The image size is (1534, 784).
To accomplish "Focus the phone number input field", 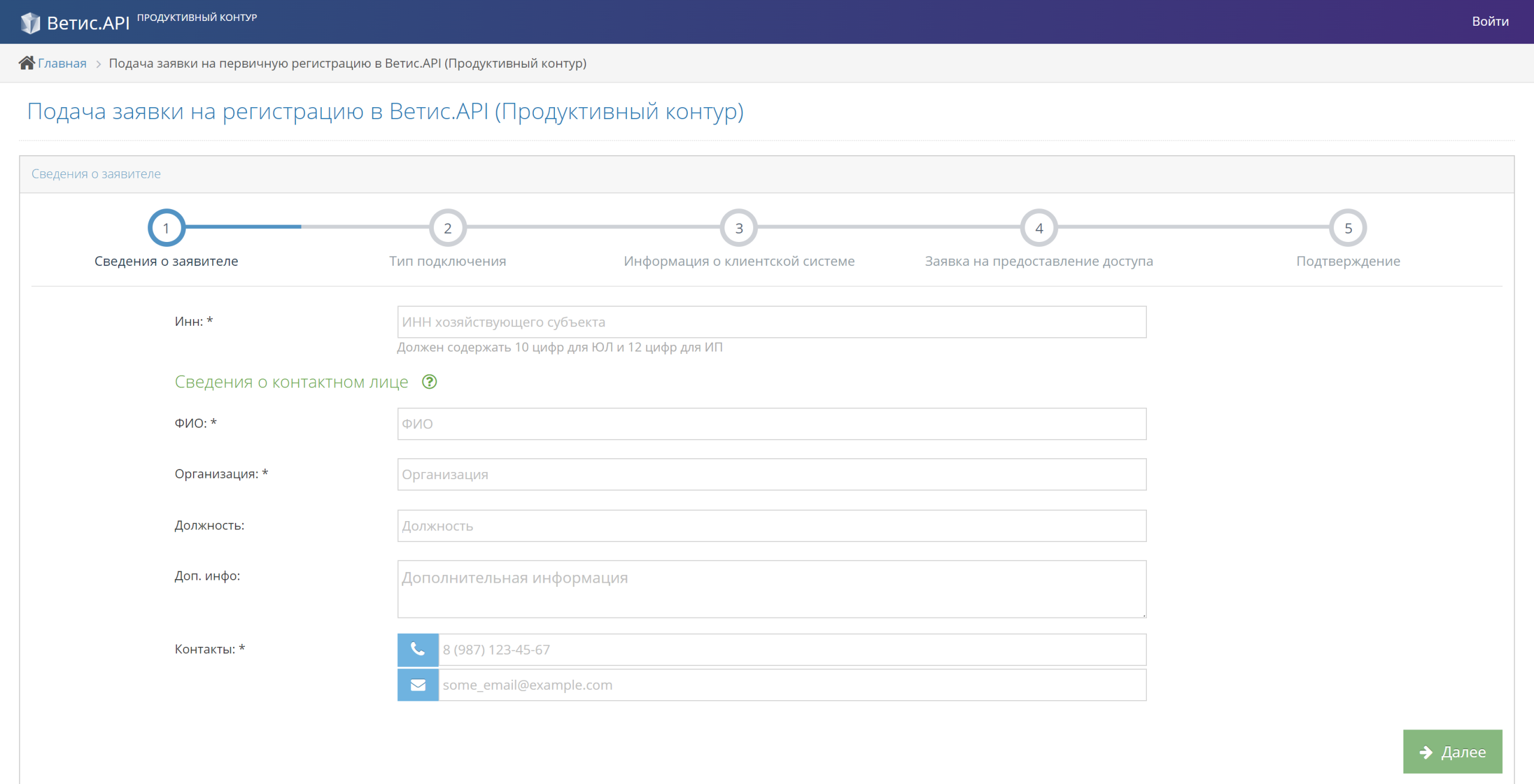I will pyautogui.click(x=792, y=650).
